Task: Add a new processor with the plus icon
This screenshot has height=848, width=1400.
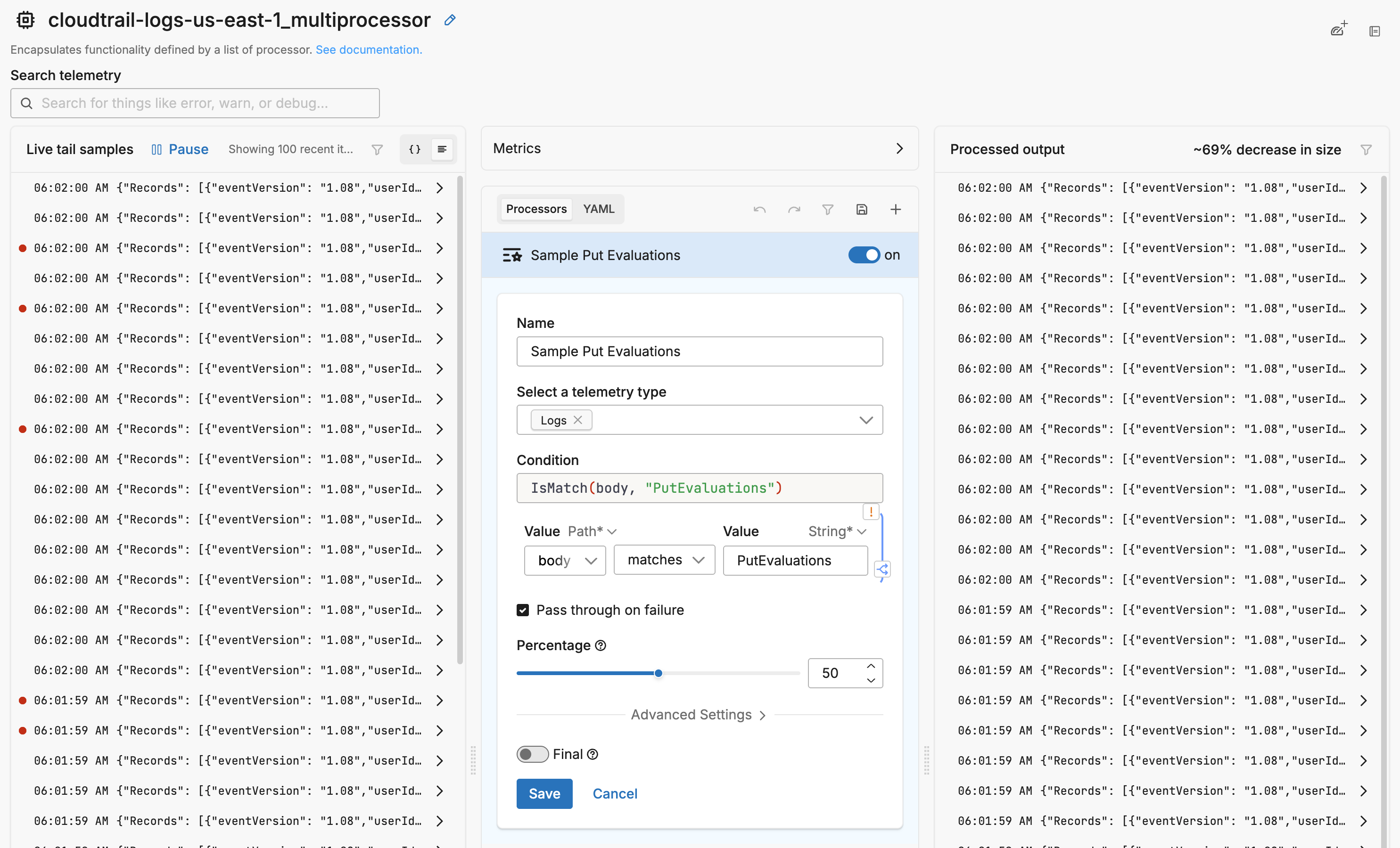Action: (896, 209)
